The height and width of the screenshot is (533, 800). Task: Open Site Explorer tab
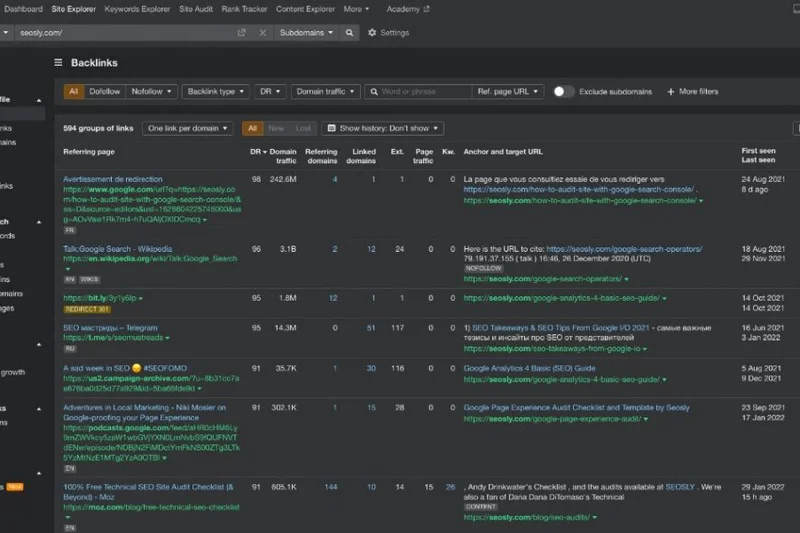coord(73,9)
